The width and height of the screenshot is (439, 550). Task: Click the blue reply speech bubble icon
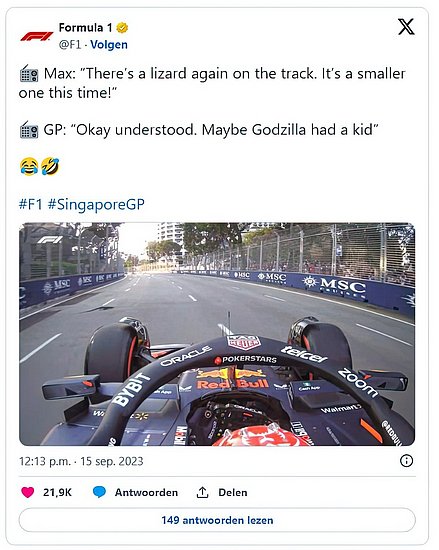pyautogui.click(x=99, y=492)
